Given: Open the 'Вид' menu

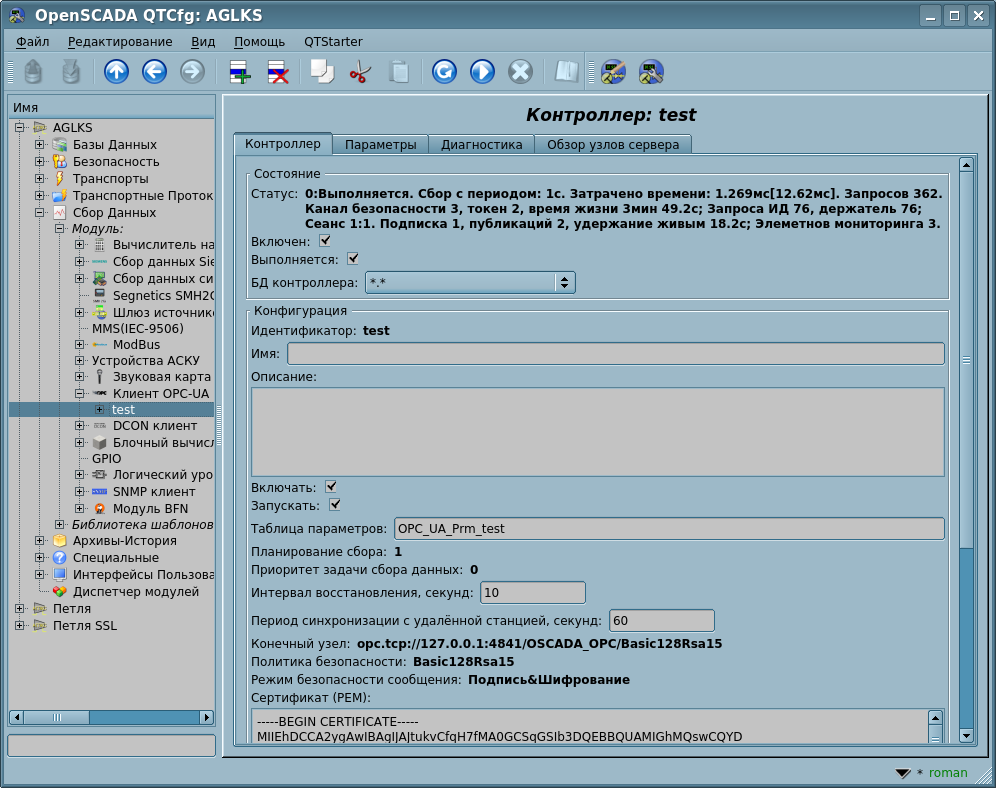Looking at the screenshot, I should pyautogui.click(x=203, y=42).
